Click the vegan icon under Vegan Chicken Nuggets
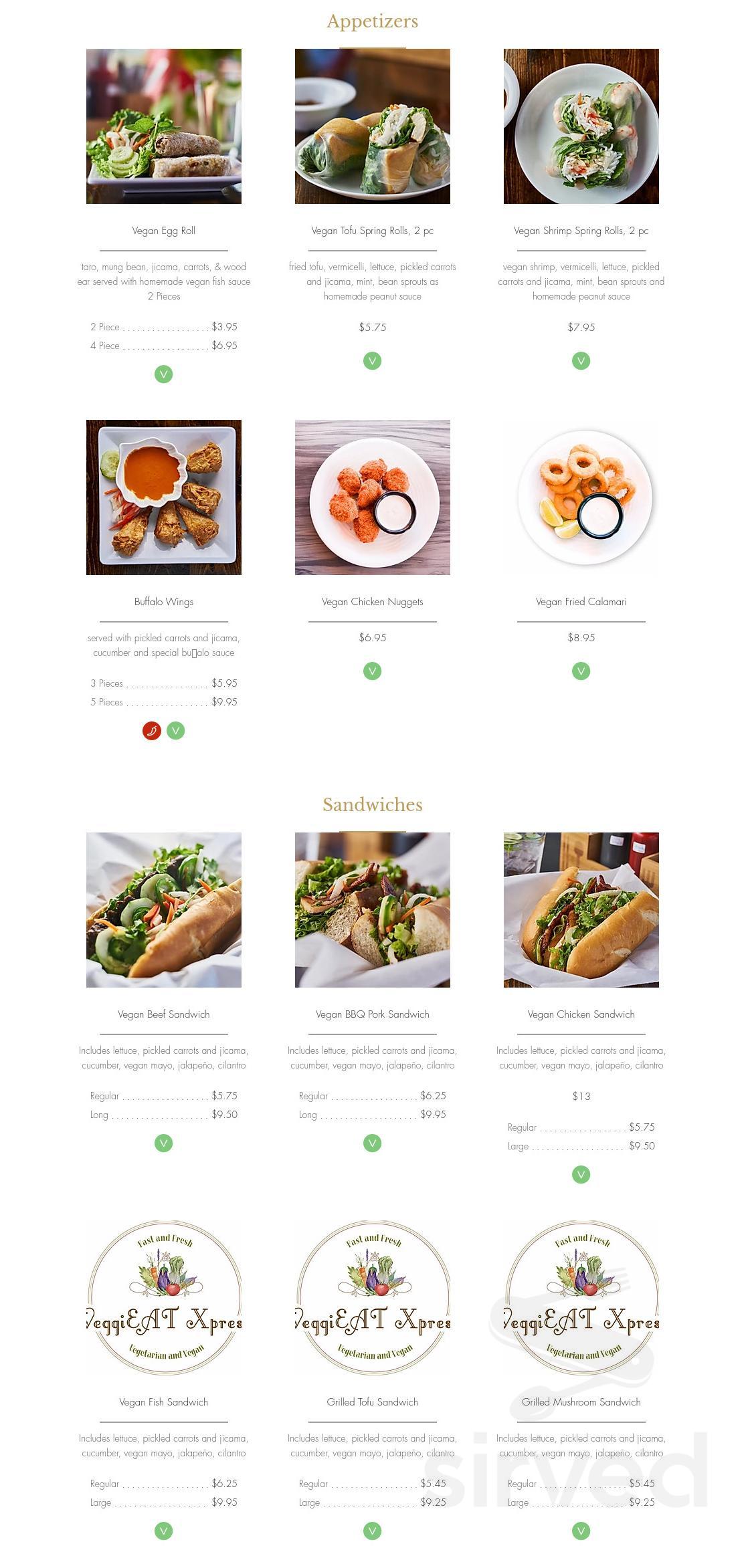 click(x=373, y=671)
